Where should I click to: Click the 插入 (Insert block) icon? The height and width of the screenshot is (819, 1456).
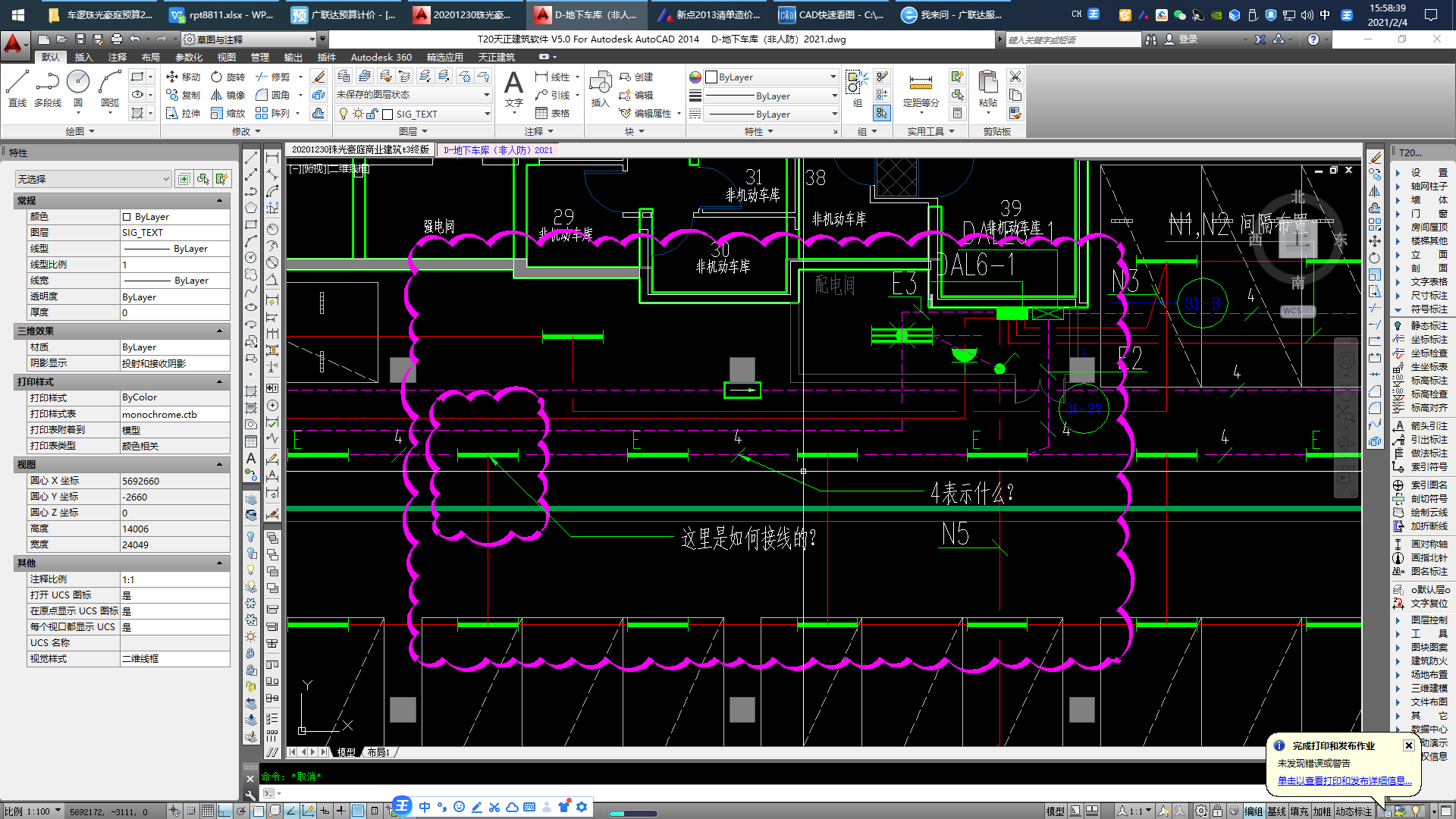tap(600, 89)
